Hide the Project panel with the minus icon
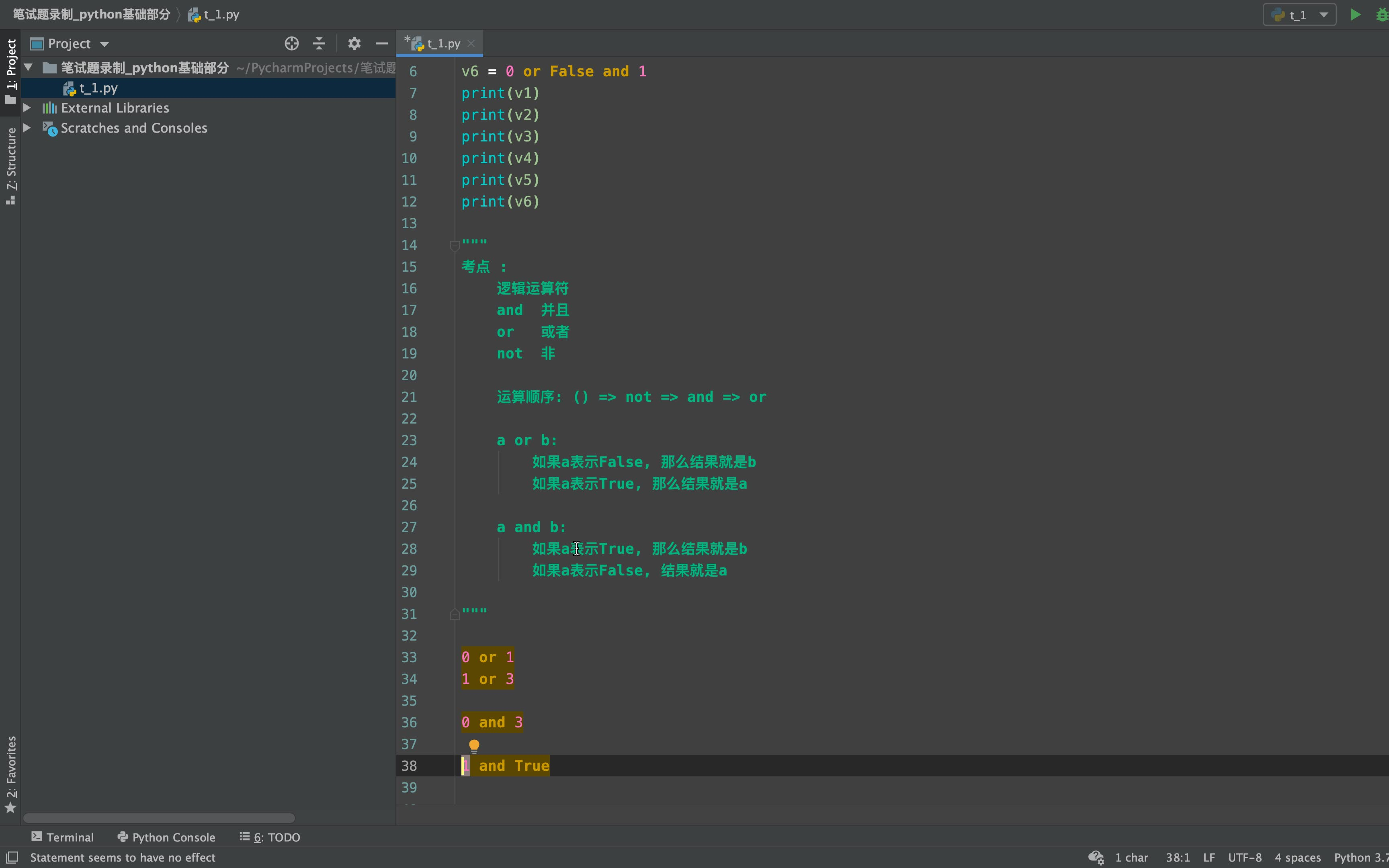Viewport: 1389px width, 868px height. pos(381,43)
